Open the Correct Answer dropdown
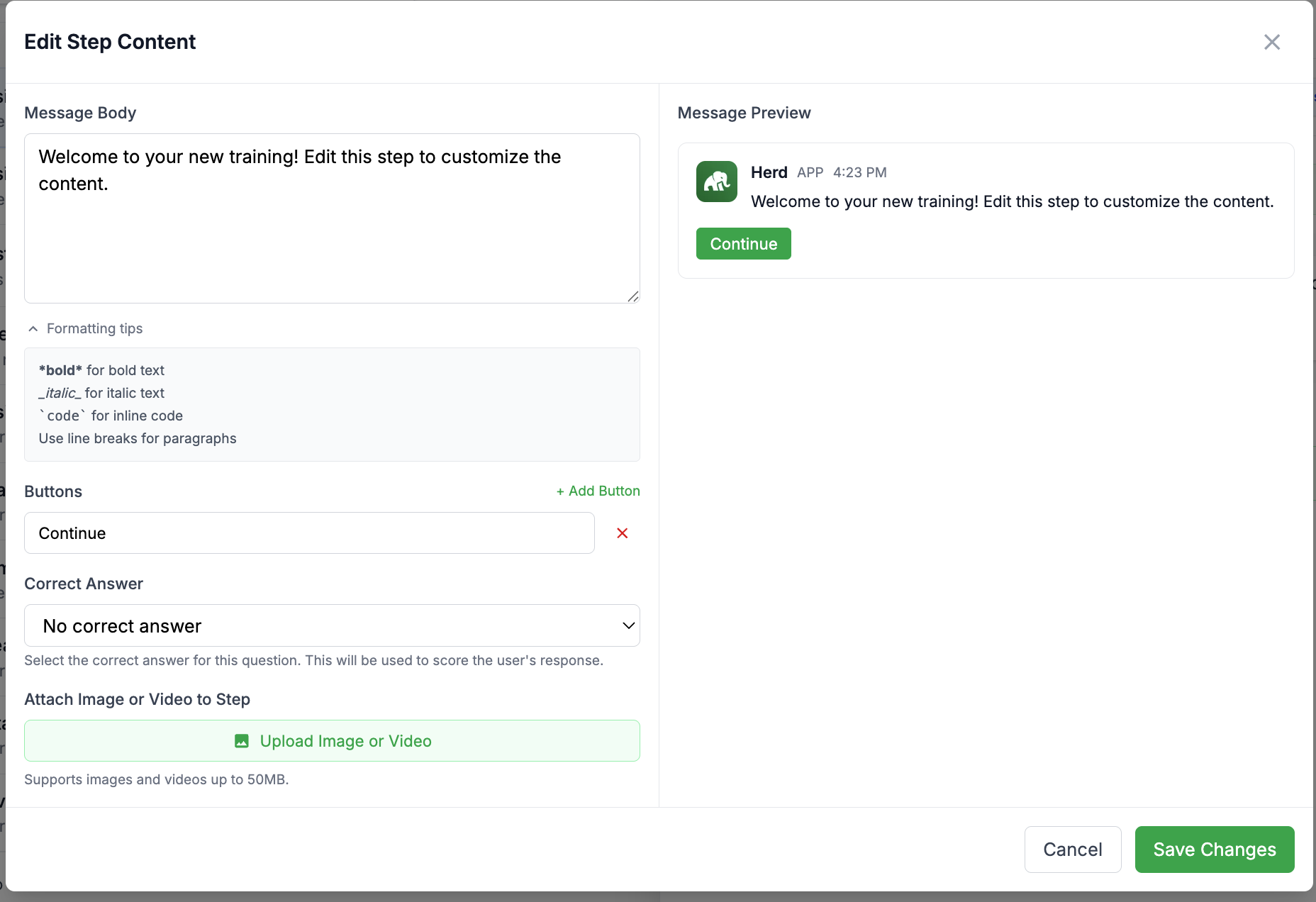Screen dimensions: 1316x902 pos(332,625)
